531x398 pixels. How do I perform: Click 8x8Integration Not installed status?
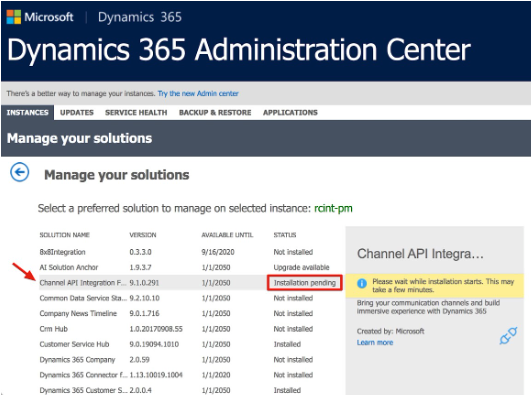click(293, 252)
